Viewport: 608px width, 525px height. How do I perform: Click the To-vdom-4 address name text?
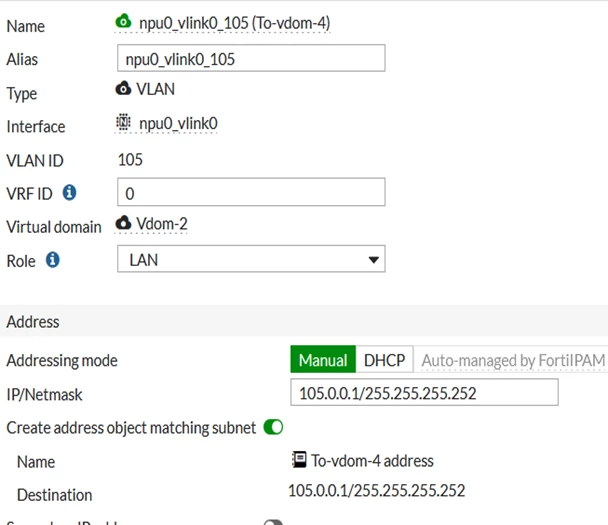click(372, 461)
